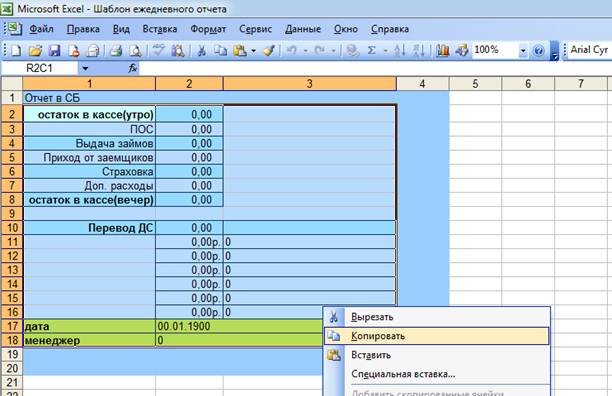Open Print Preview icon

[x=135, y=51]
